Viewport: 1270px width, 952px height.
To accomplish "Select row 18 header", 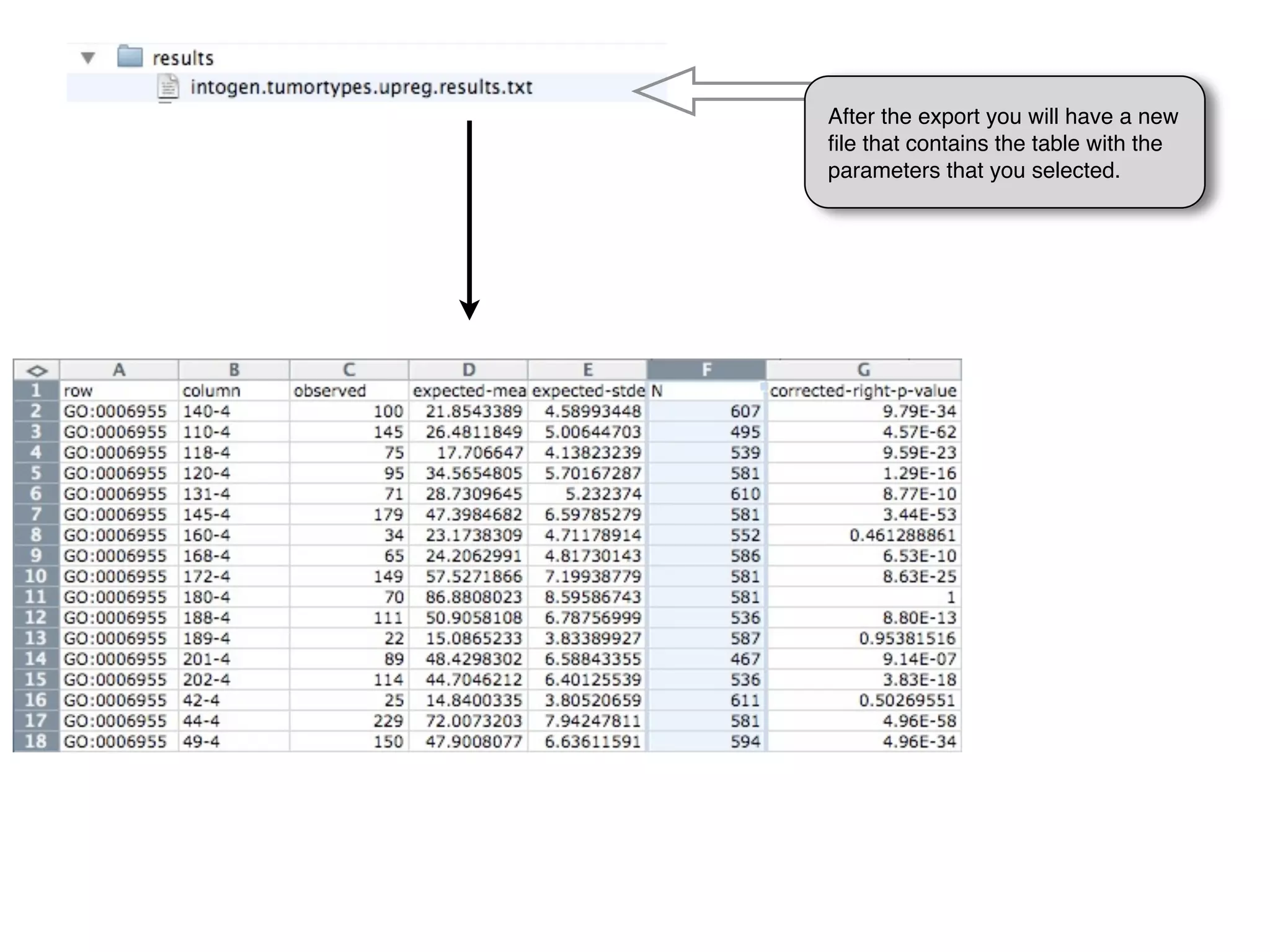I will [37, 741].
